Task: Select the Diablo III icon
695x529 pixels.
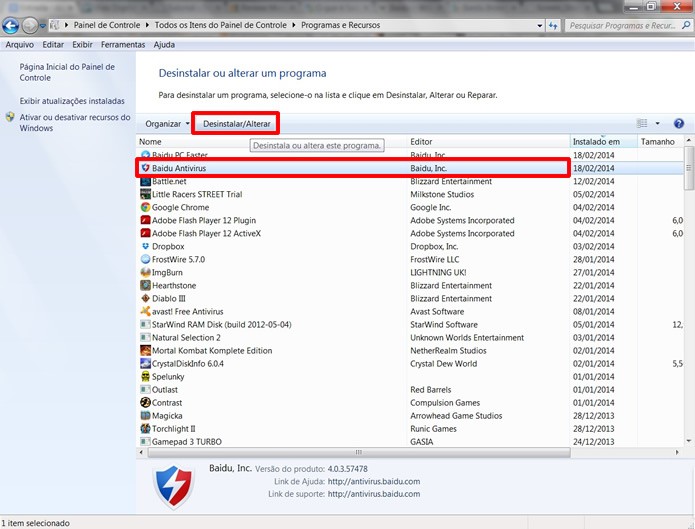Action: pos(145,298)
